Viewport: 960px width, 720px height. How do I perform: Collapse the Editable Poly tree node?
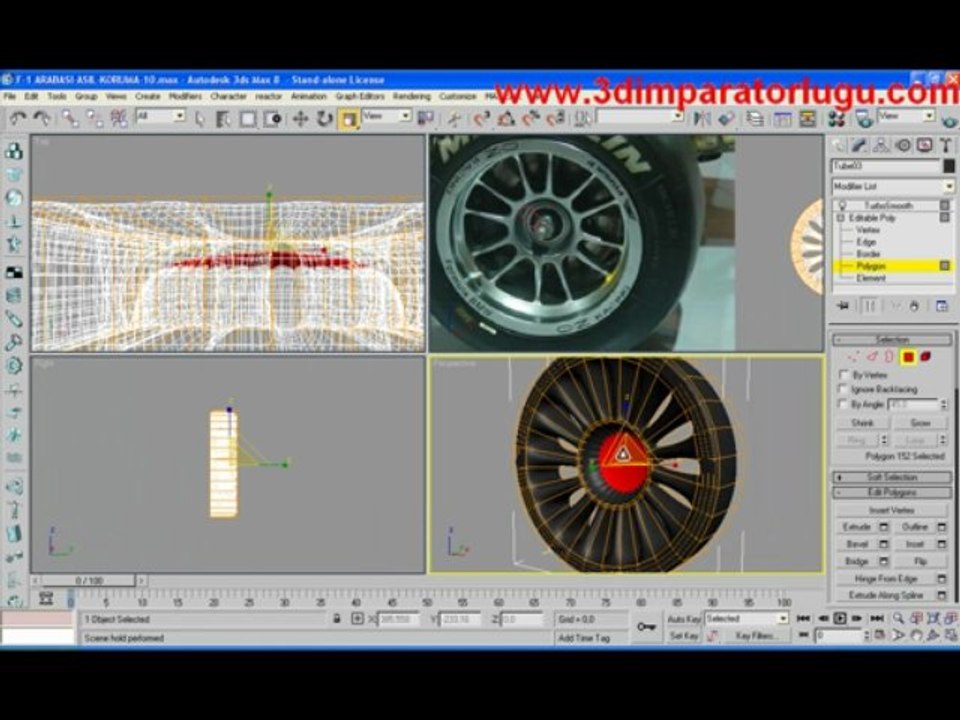click(x=841, y=218)
